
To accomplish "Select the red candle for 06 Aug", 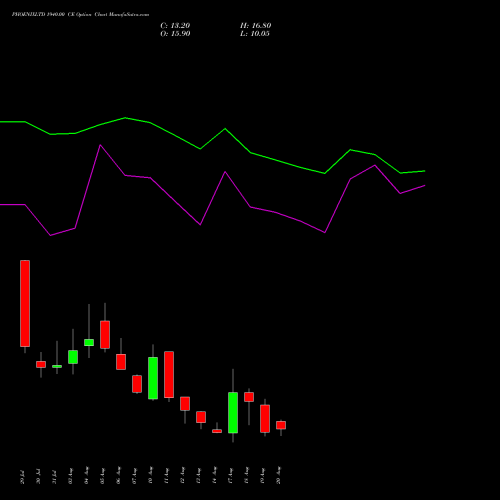I will 121,362.
